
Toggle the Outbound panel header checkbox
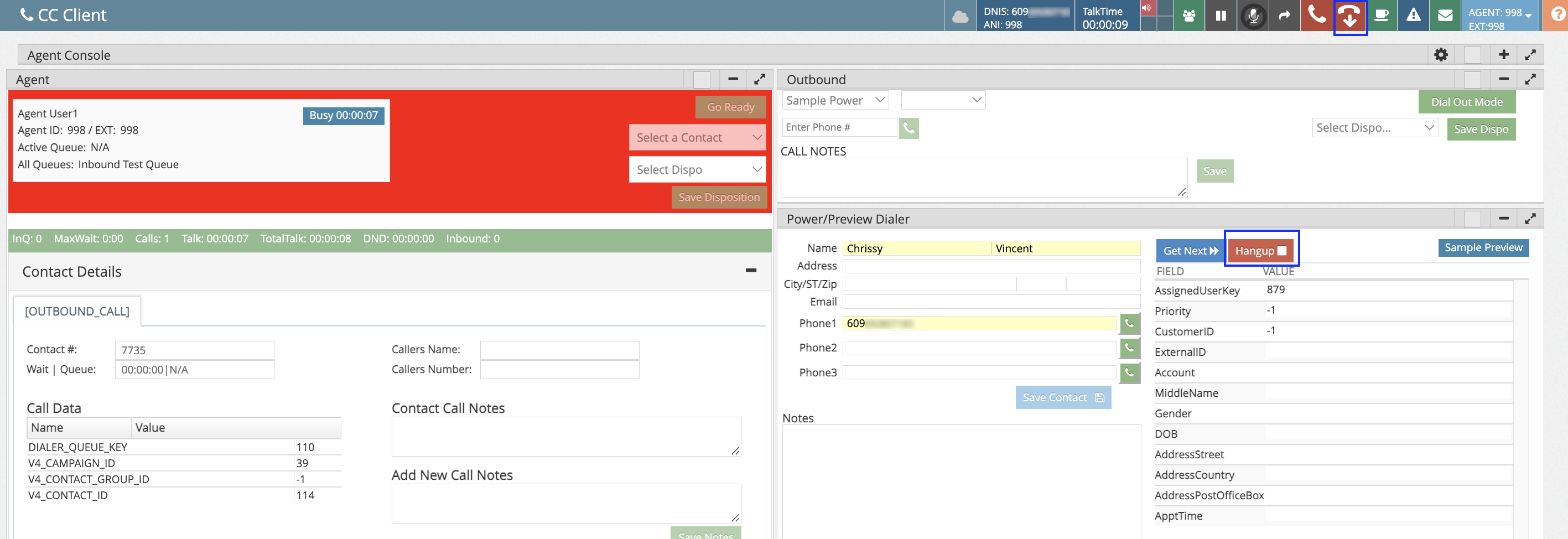pos(1472,80)
